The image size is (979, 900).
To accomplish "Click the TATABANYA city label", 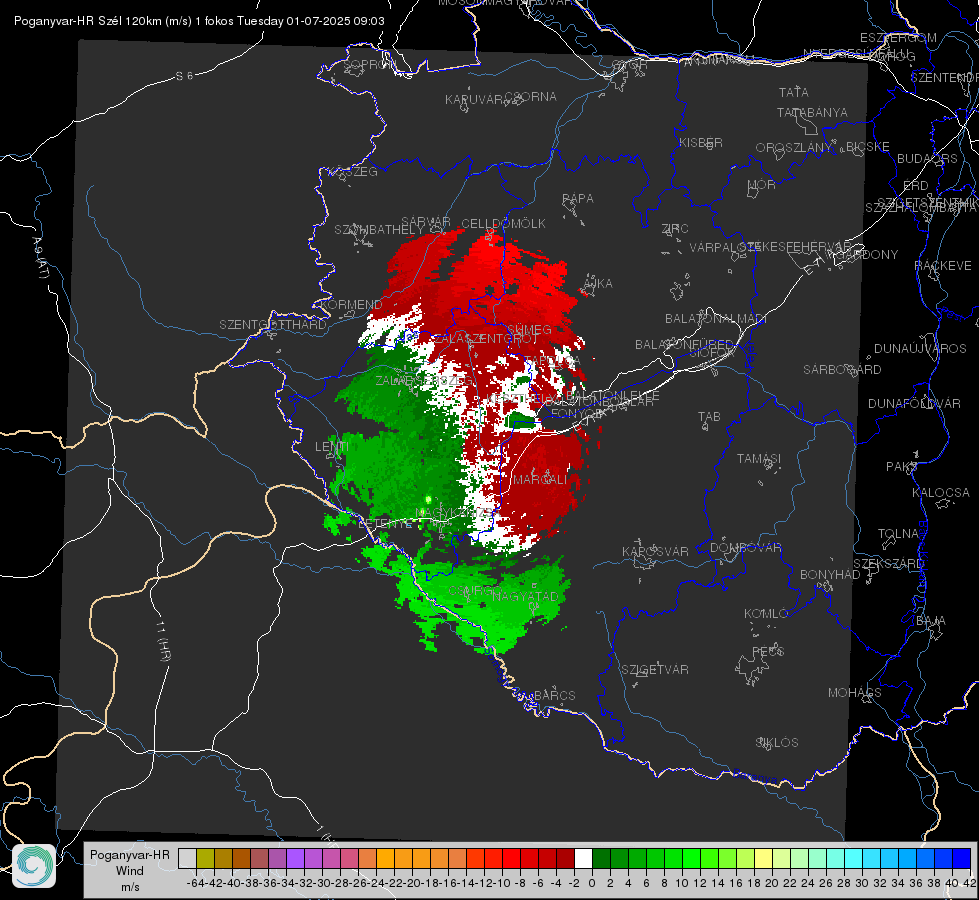I will [x=812, y=112].
